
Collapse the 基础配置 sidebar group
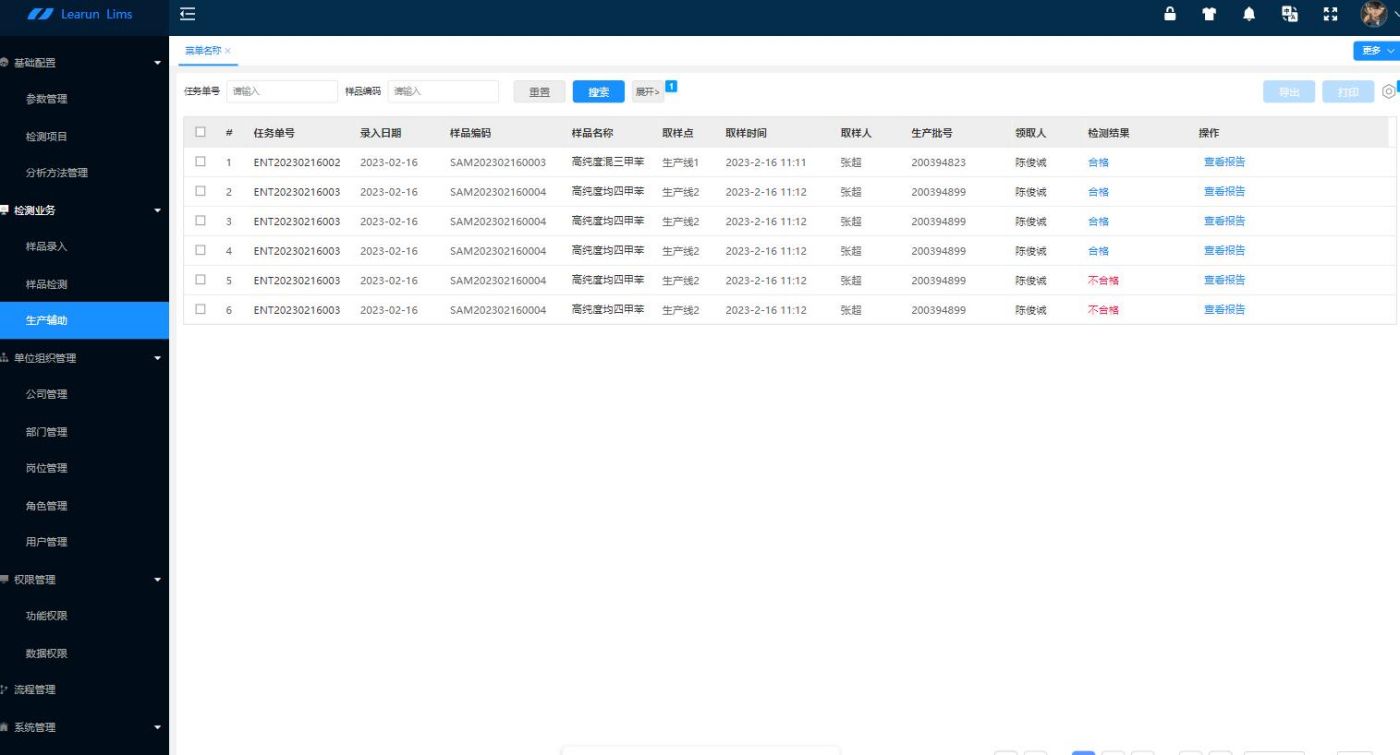[x=157, y=63]
